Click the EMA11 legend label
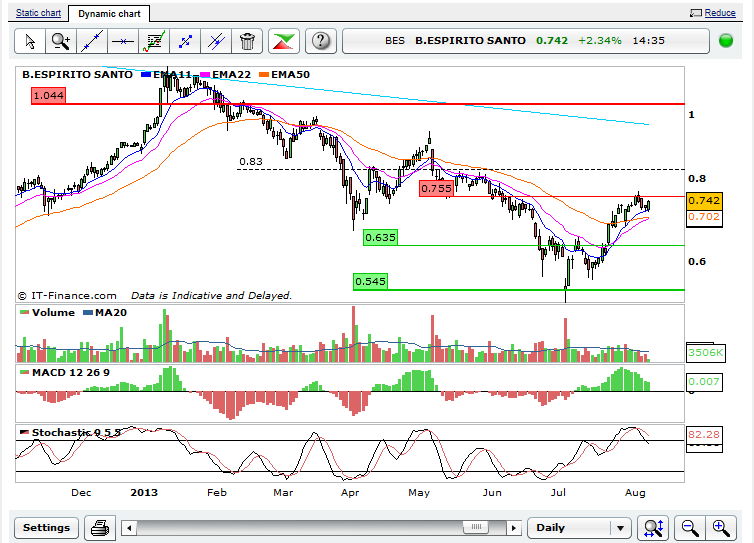754x543 pixels. [167, 75]
